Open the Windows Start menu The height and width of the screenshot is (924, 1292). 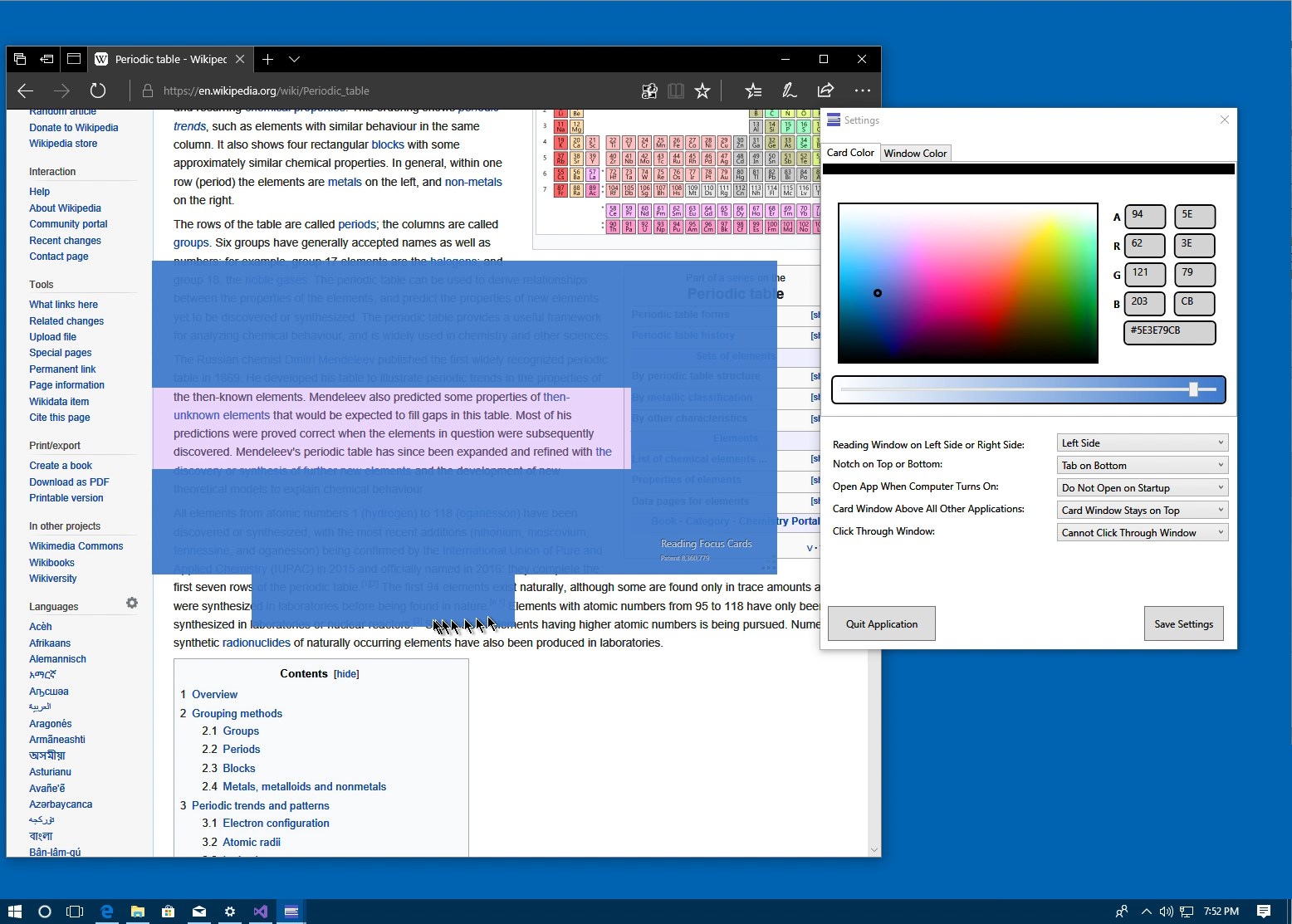tap(15, 912)
